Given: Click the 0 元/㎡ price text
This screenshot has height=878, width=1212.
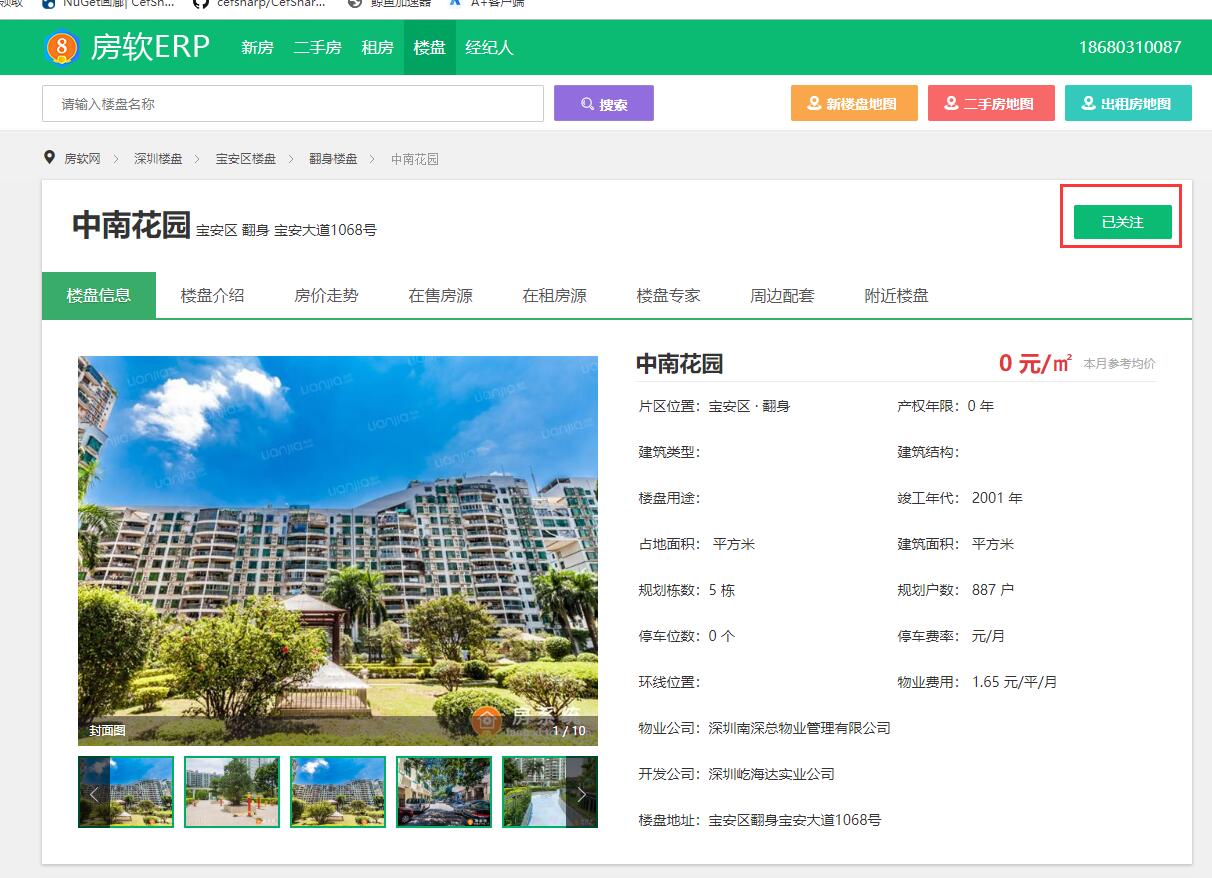Looking at the screenshot, I should click(1036, 363).
